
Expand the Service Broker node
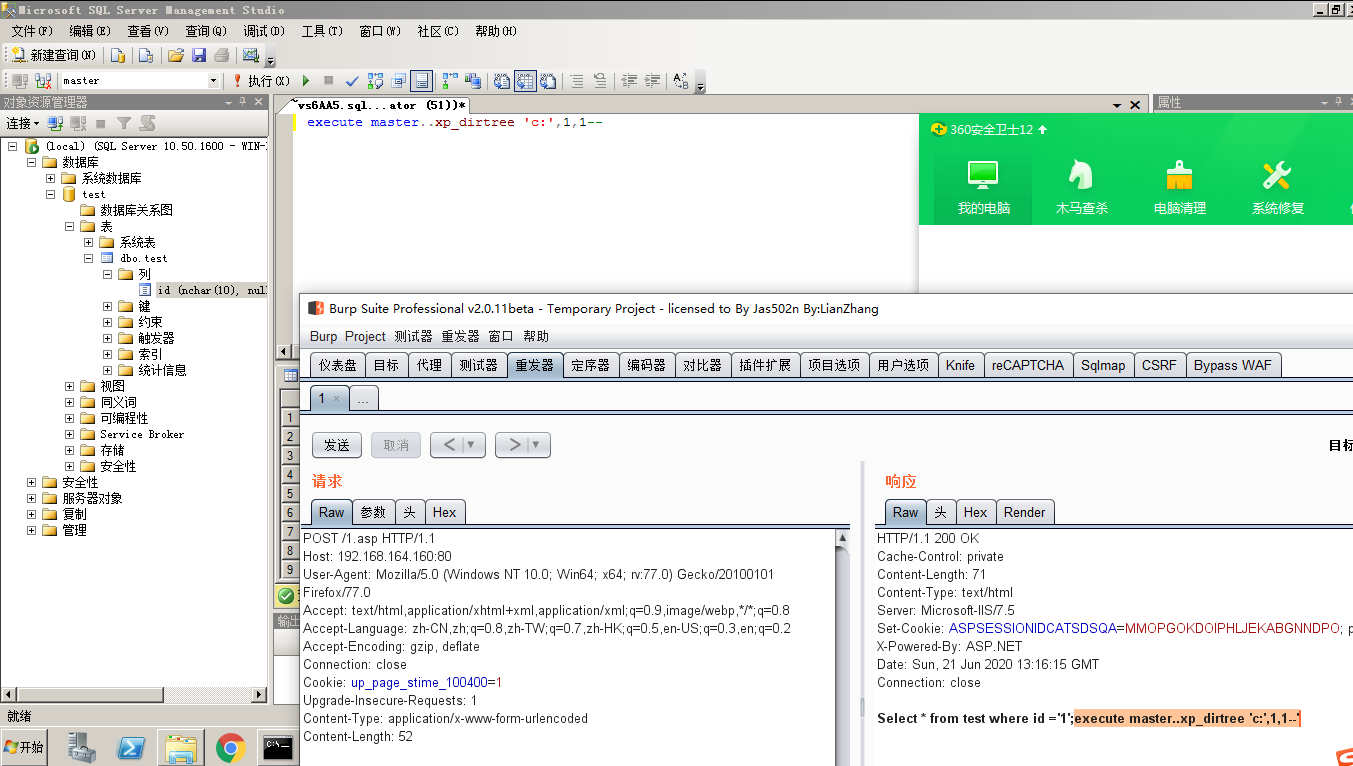click(x=70, y=434)
